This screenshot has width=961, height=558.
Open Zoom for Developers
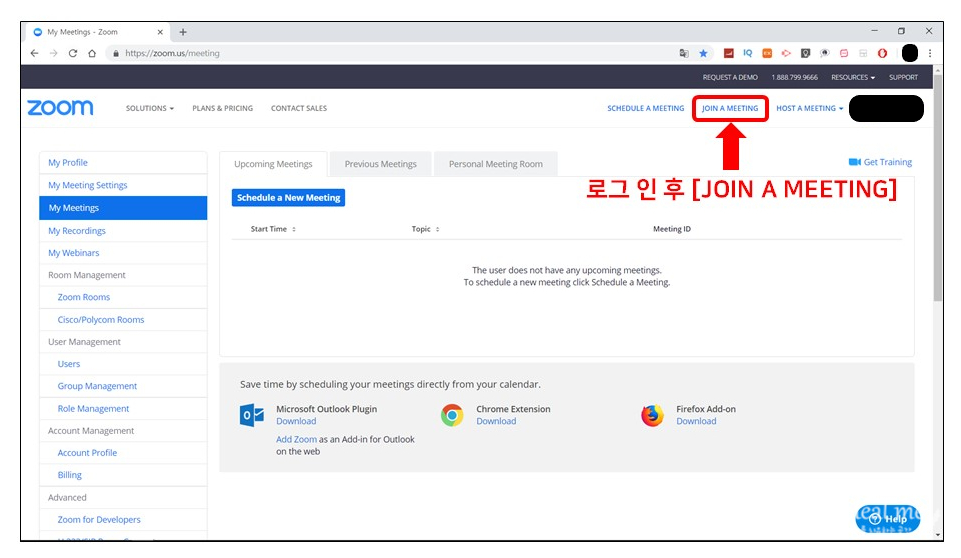point(99,519)
